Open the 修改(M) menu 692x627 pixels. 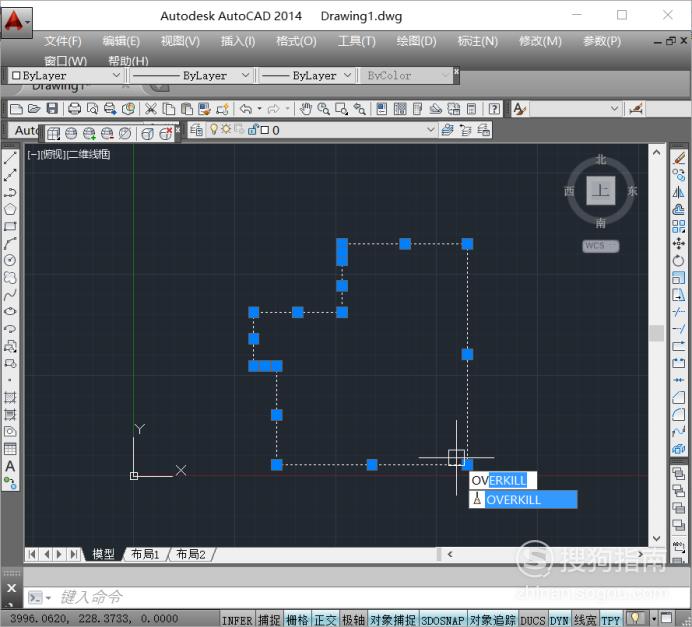[x=540, y=41]
